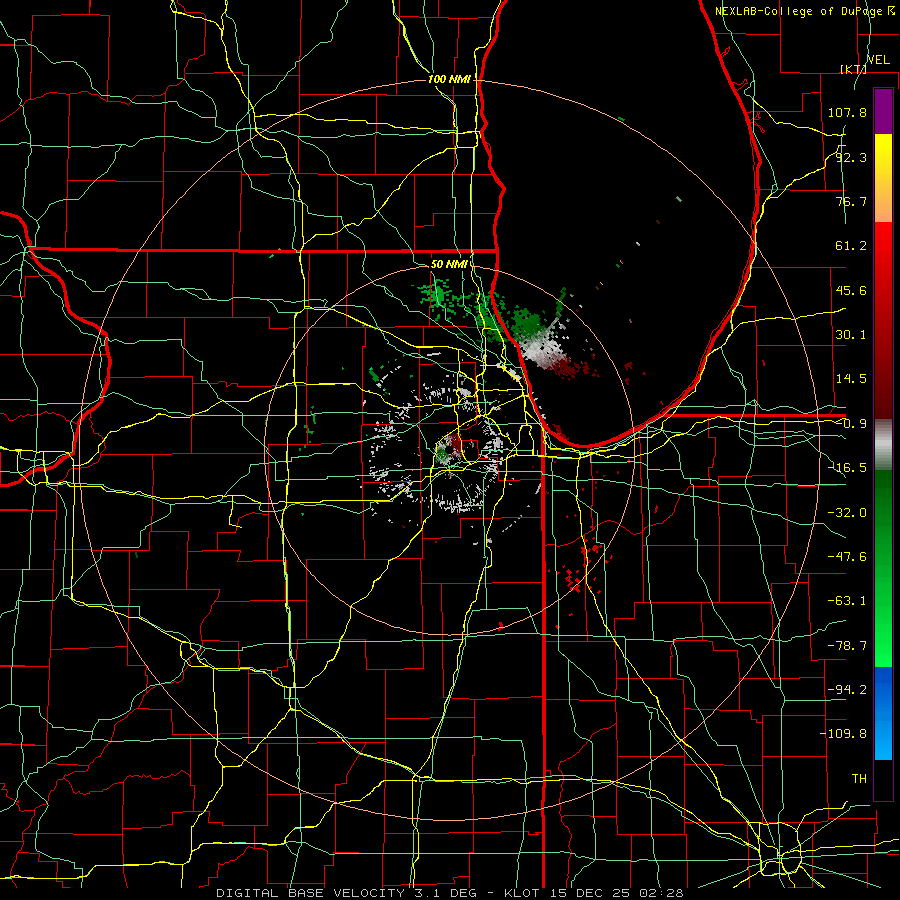Select the 30.1 velocity scale label
The height and width of the screenshot is (900, 900).
coord(851,335)
